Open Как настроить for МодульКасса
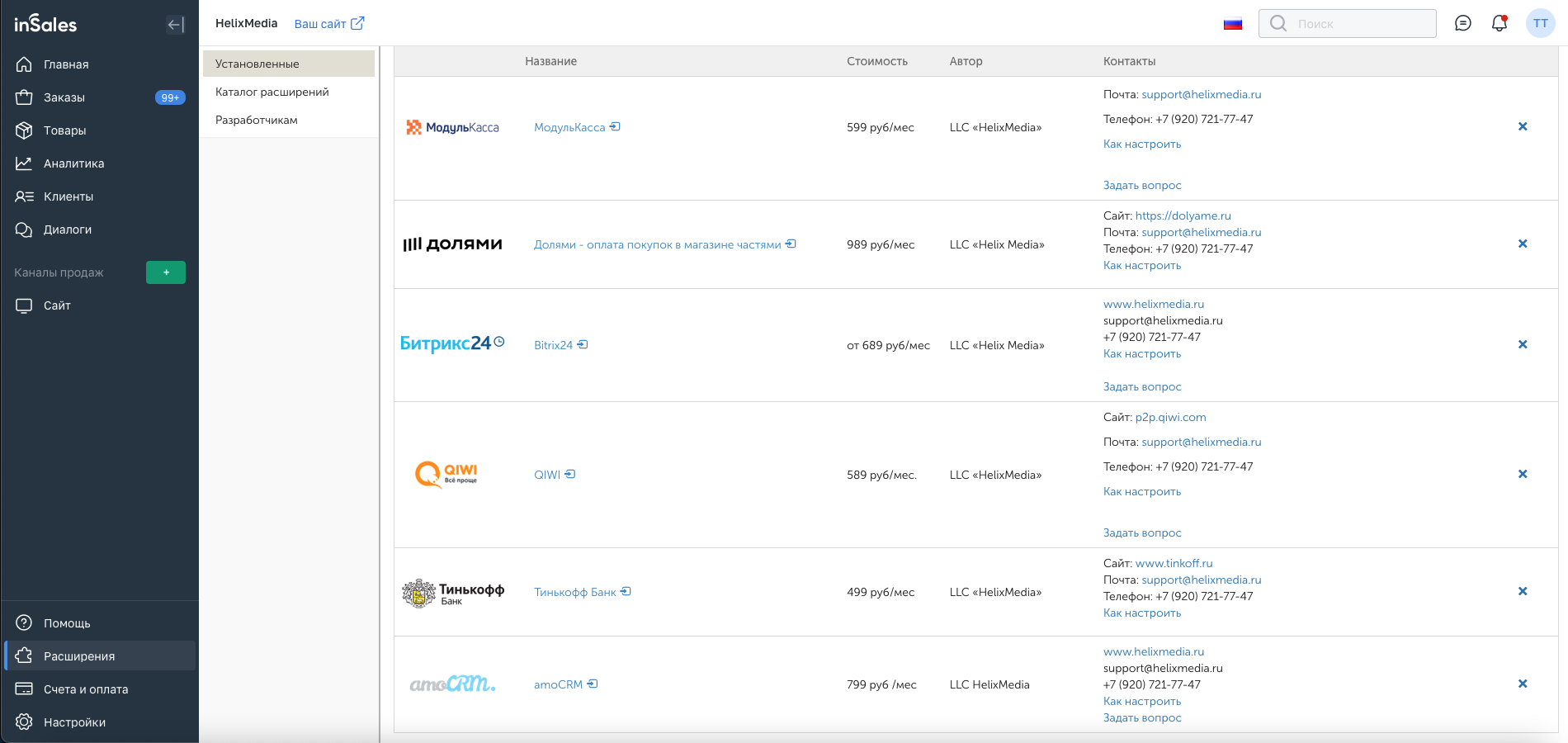1568x743 pixels. pyautogui.click(x=1142, y=144)
